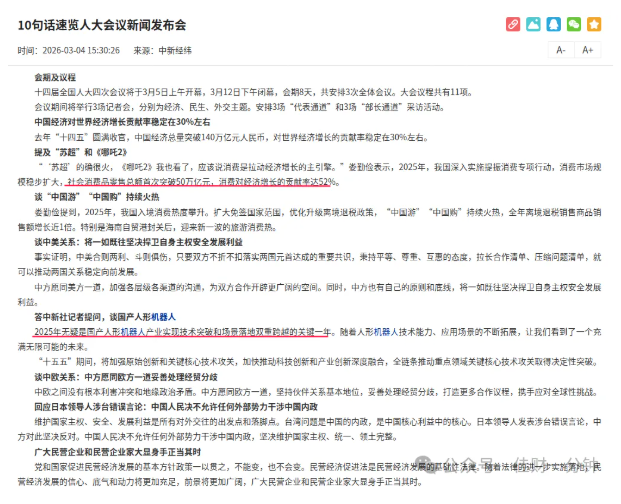Click the paragraph starting 事实证明,中美合则两利
621x504 pixels.
tap(309, 264)
